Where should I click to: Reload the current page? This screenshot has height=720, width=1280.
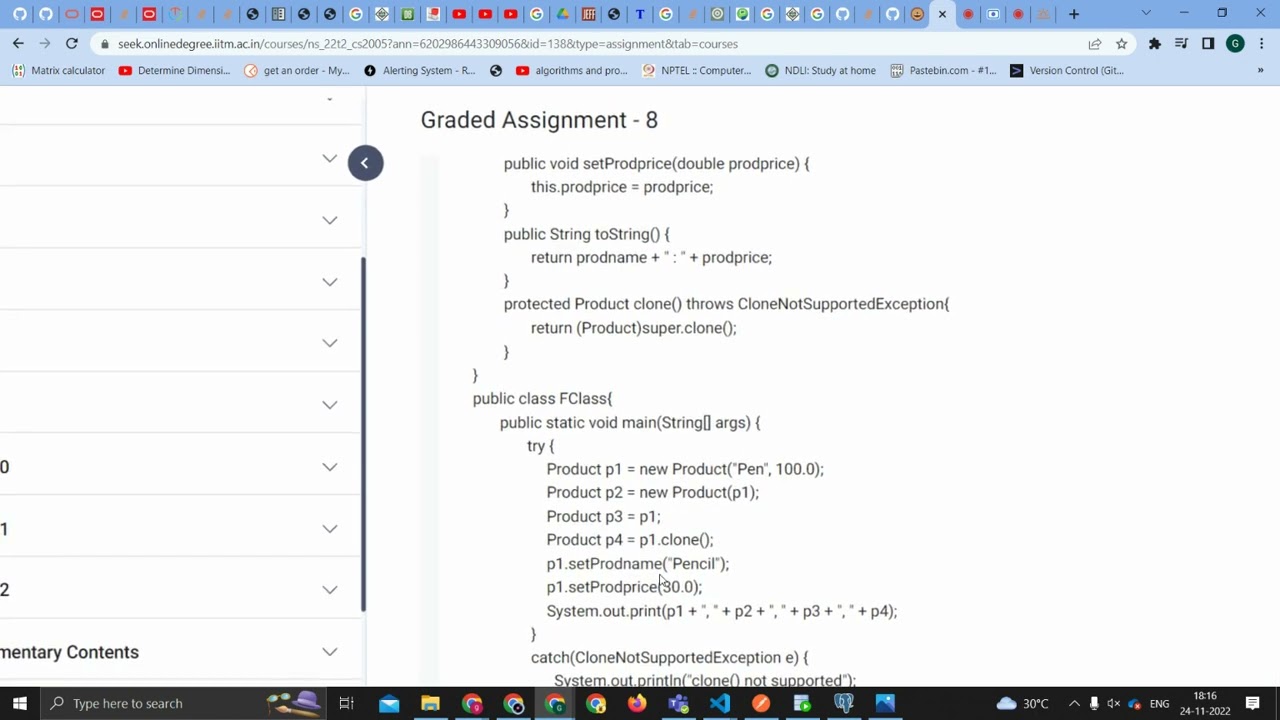tap(72, 43)
